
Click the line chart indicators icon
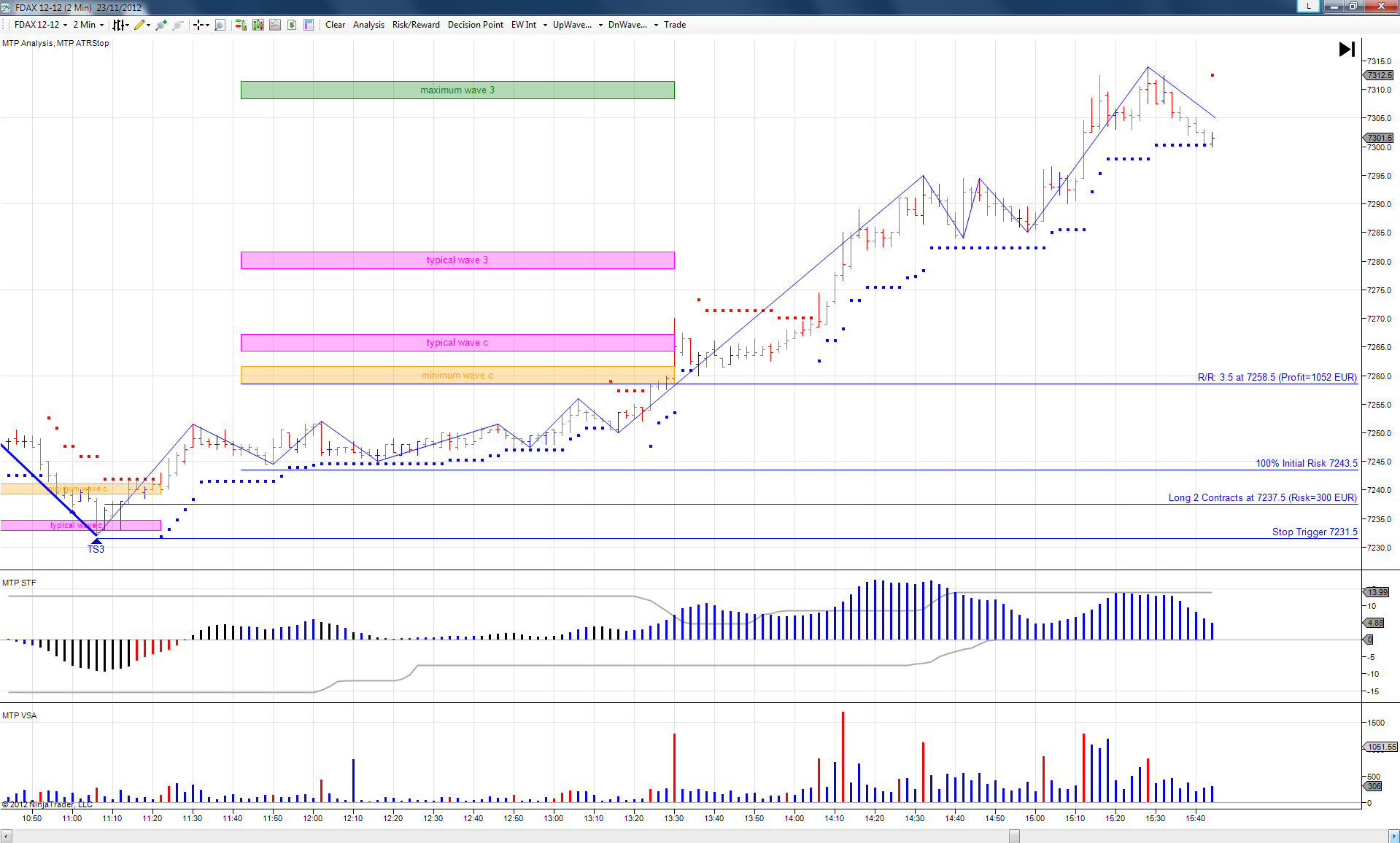275,25
